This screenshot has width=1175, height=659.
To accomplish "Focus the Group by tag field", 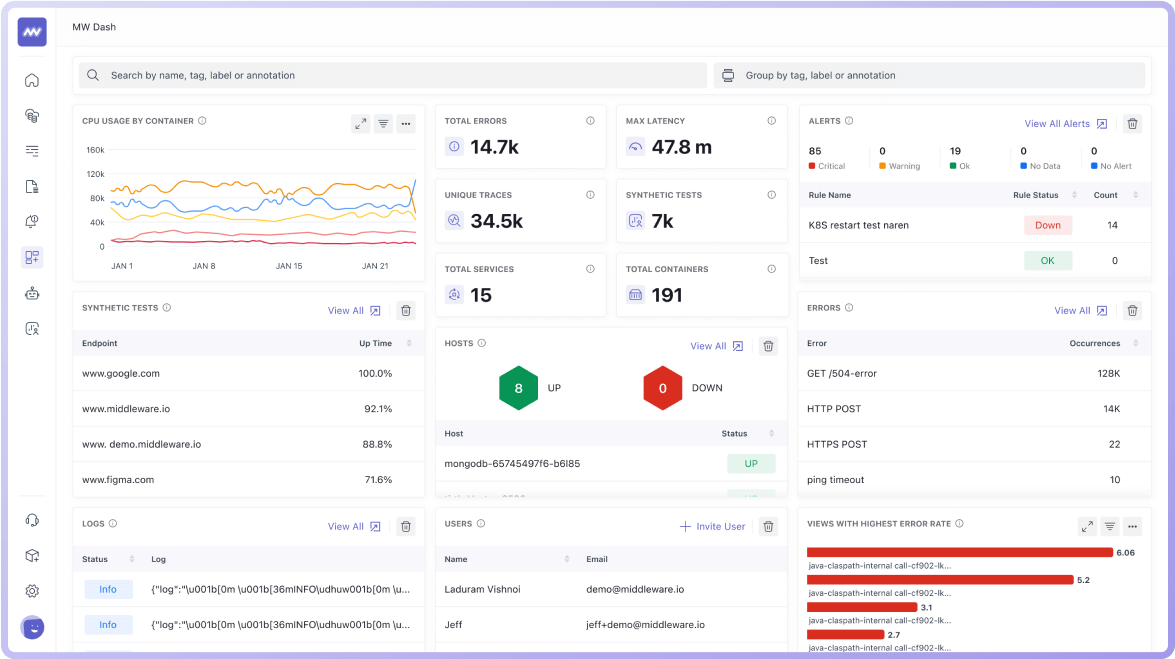I will 929,75.
